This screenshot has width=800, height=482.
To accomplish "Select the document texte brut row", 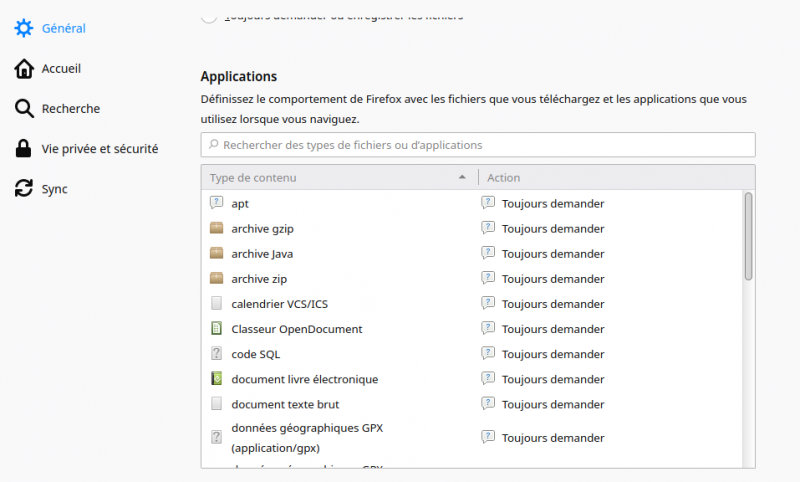I will point(472,404).
